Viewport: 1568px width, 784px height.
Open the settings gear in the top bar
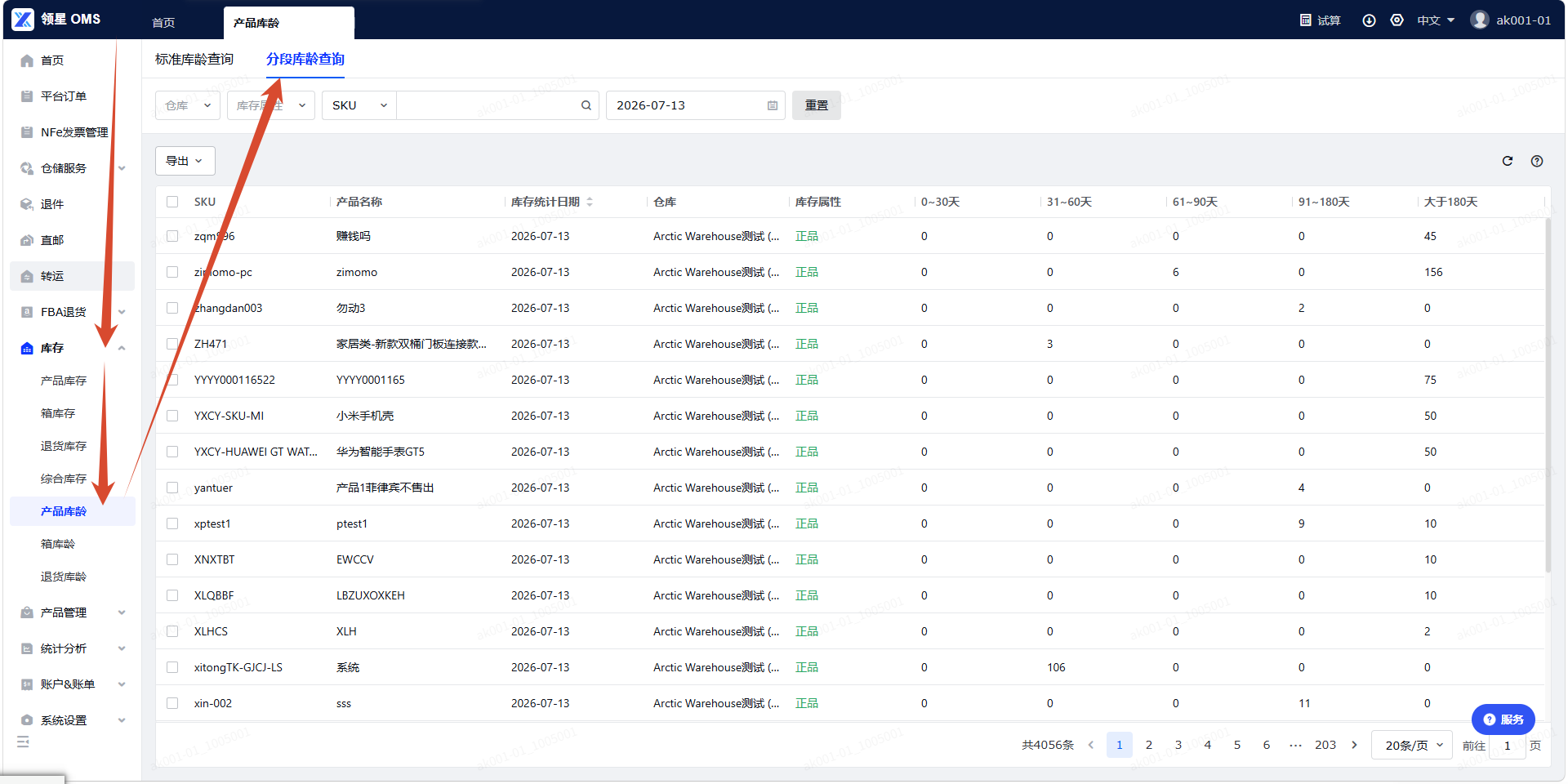coord(1397,20)
